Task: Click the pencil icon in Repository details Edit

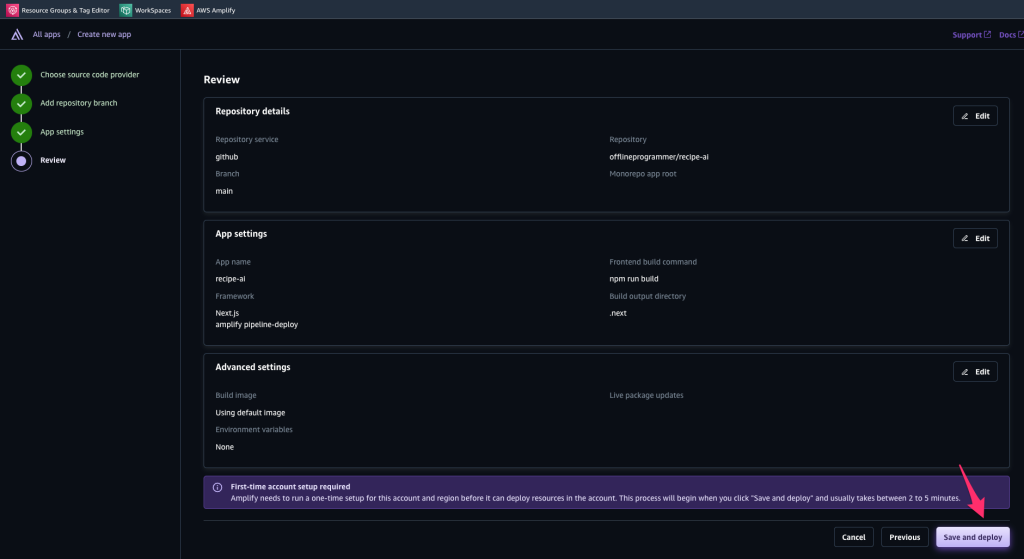Action: [965, 116]
